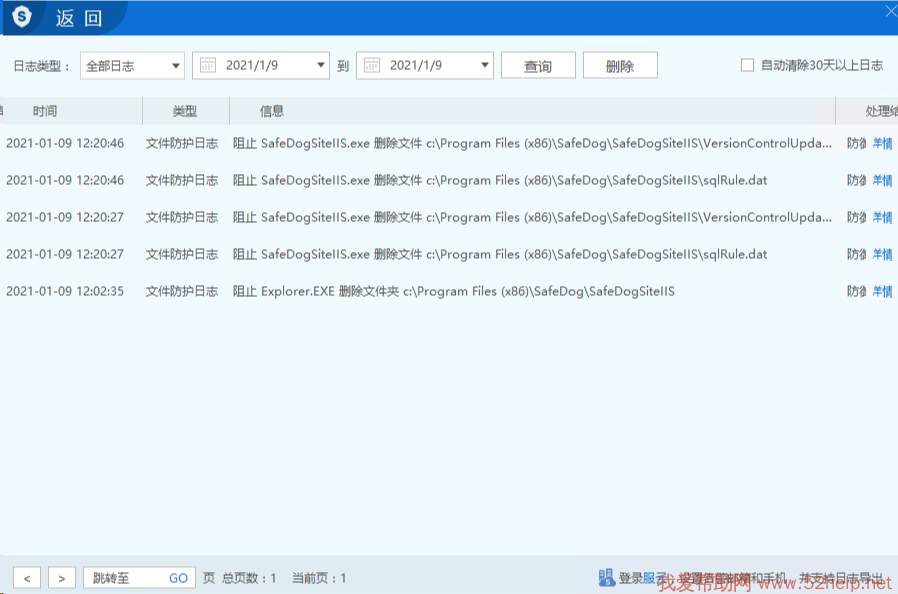Click the 跳转至 page number input field
The height and width of the screenshot is (594, 898).
[x=123, y=578]
